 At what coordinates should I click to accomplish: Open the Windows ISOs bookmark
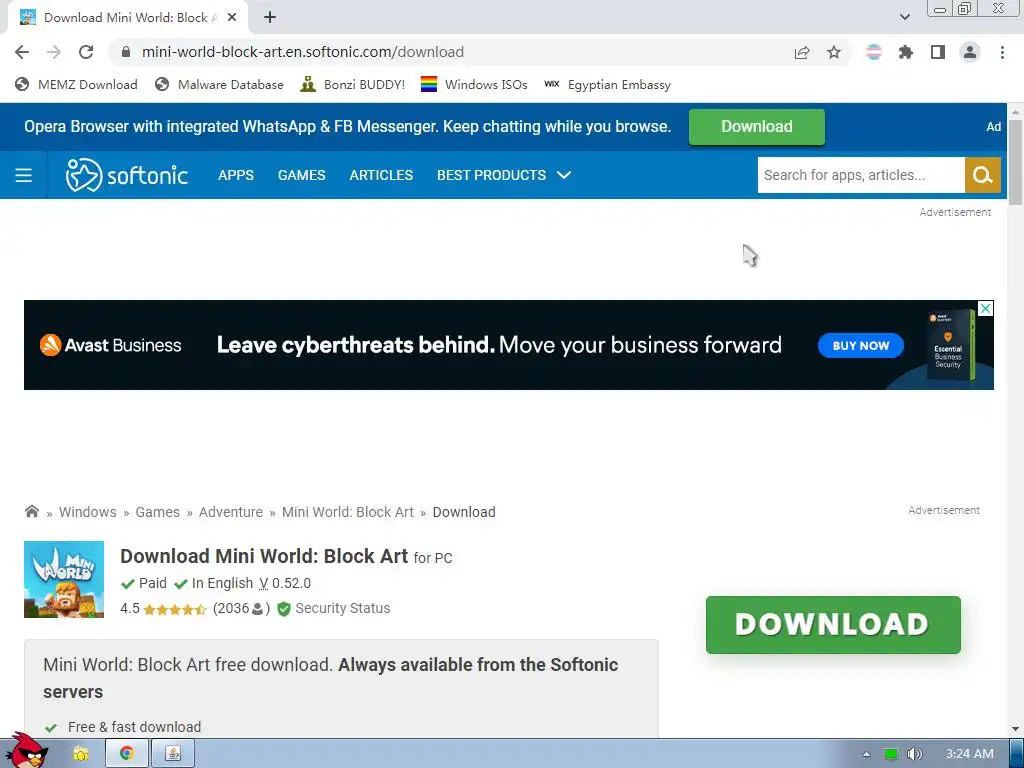pyautogui.click(x=474, y=84)
